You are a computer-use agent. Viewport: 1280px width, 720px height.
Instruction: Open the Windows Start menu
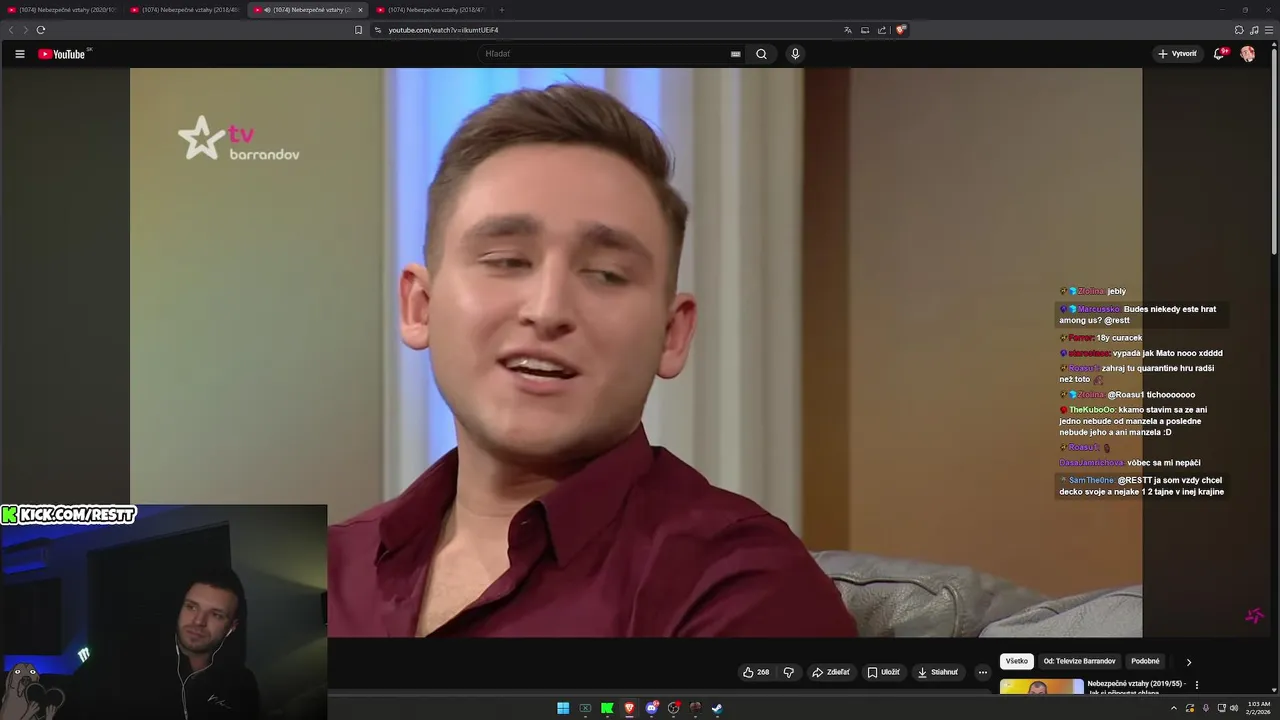[x=563, y=708]
